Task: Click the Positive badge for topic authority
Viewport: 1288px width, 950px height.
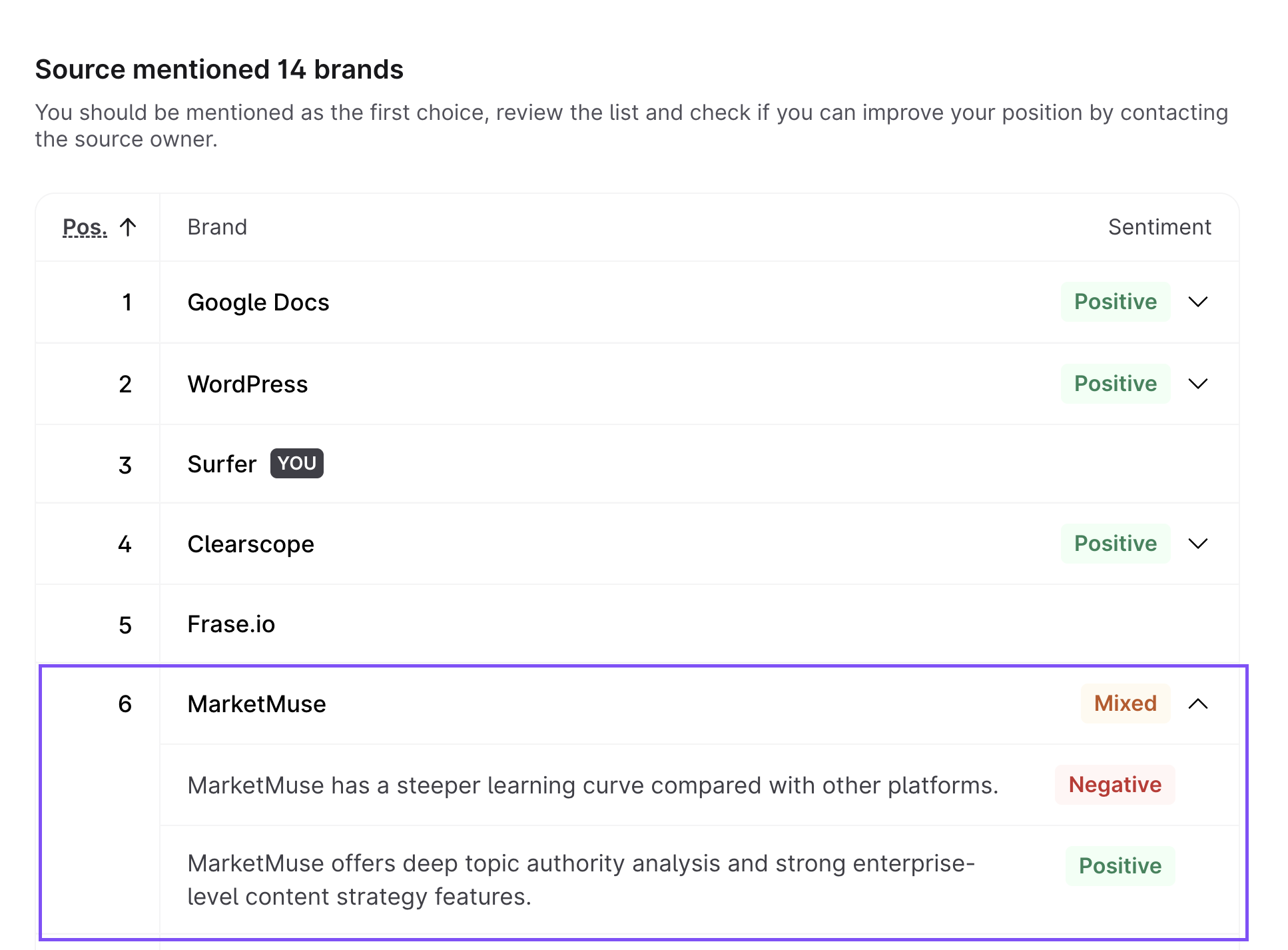Action: pos(1120,866)
